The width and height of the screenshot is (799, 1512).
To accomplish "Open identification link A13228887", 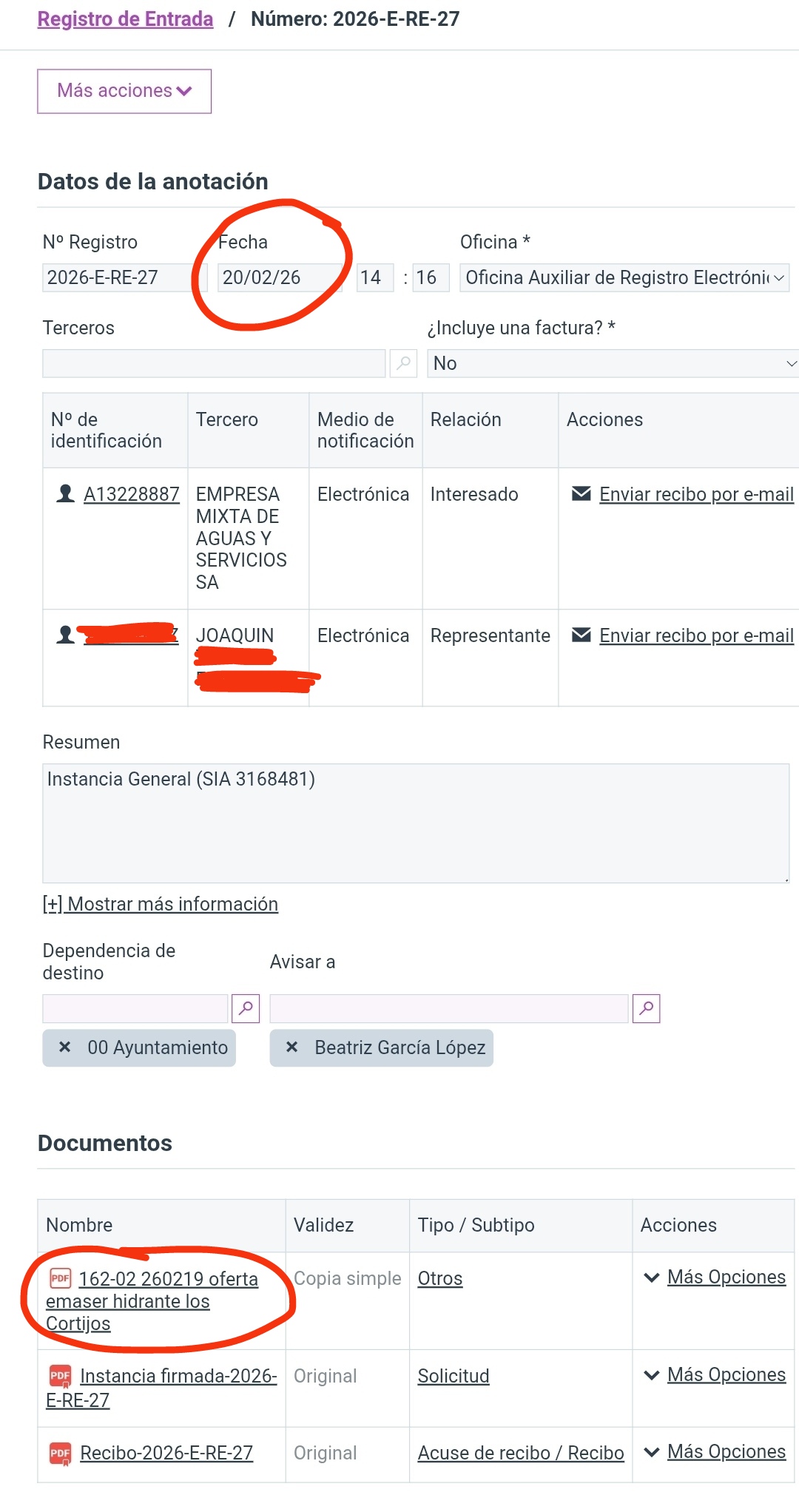I will (131, 494).
